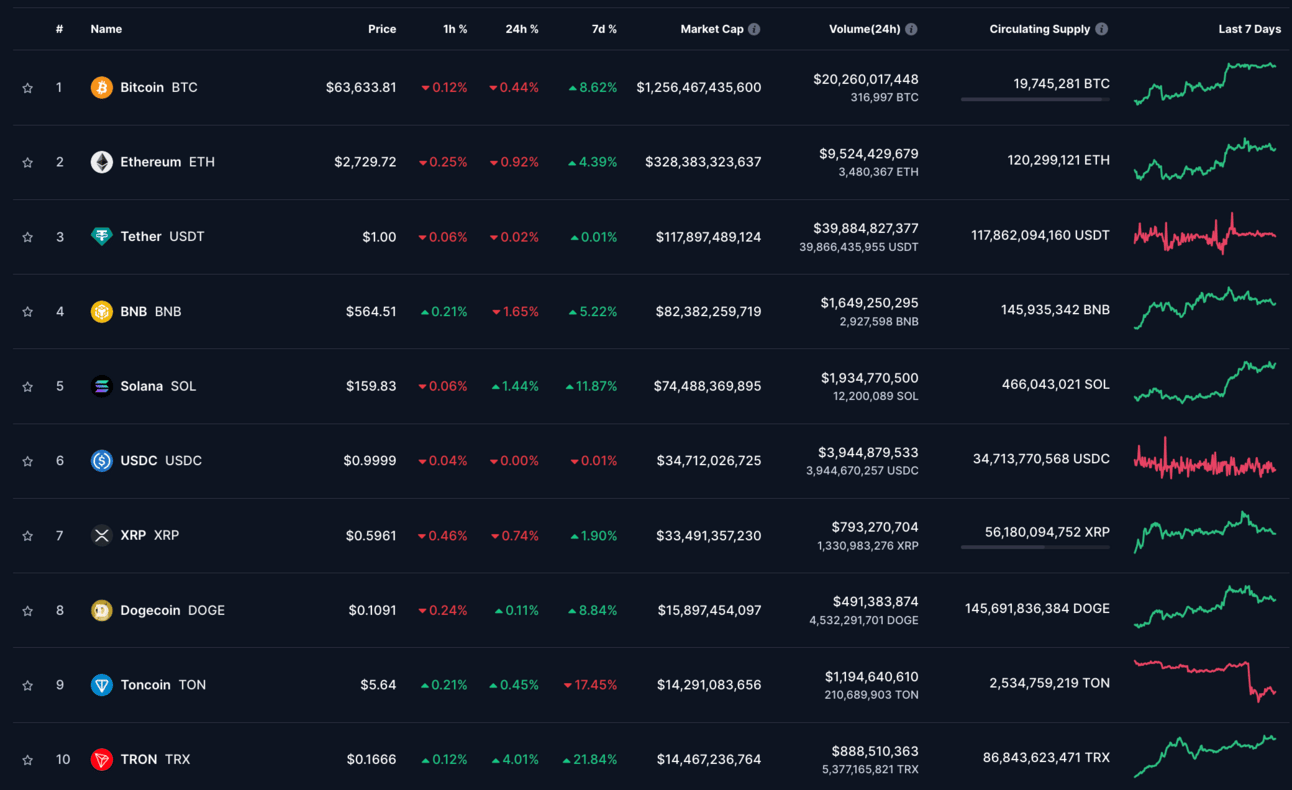Image resolution: width=1292 pixels, height=790 pixels.
Task: Click the blue USDC logo icon
Action: coord(102,461)
